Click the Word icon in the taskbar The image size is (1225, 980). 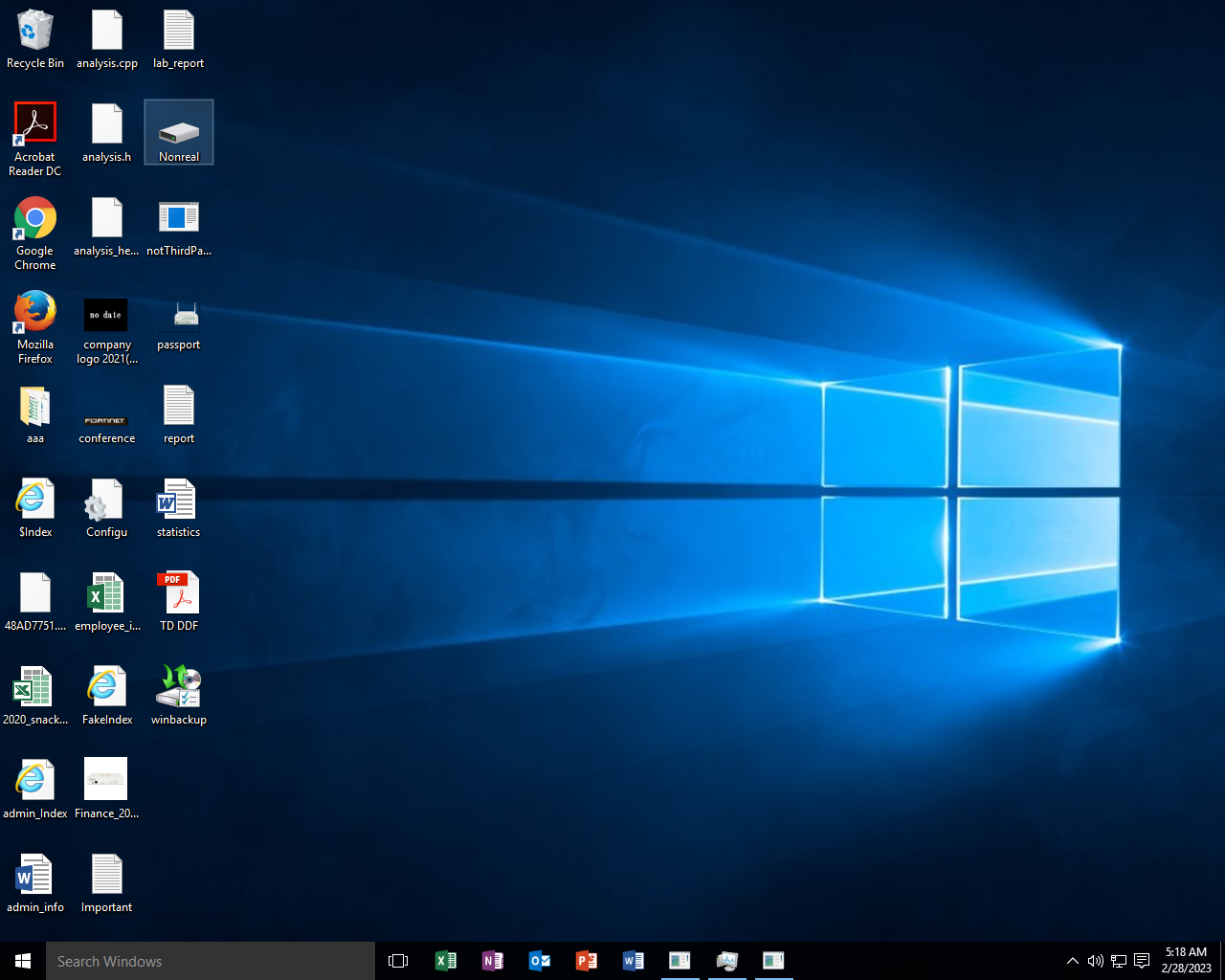[x=634, y=961]
